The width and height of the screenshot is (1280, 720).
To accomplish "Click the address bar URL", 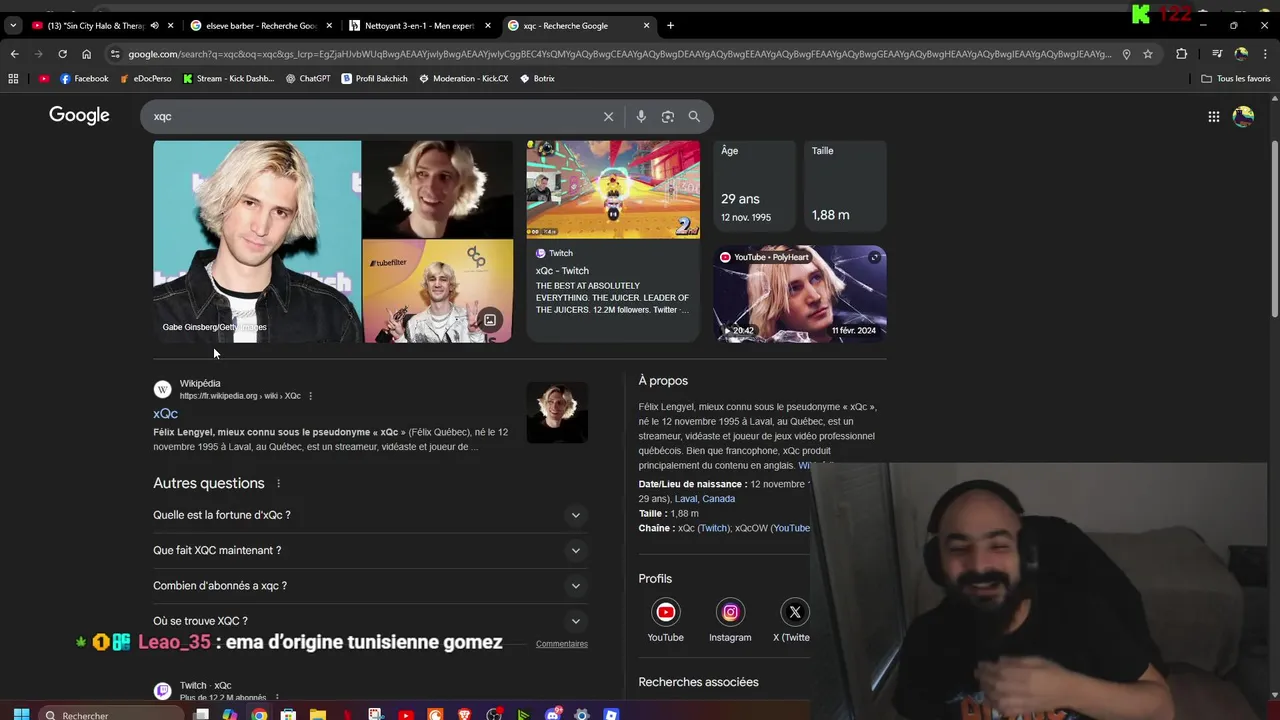I will pyautogui.click(x=619, y=54).
